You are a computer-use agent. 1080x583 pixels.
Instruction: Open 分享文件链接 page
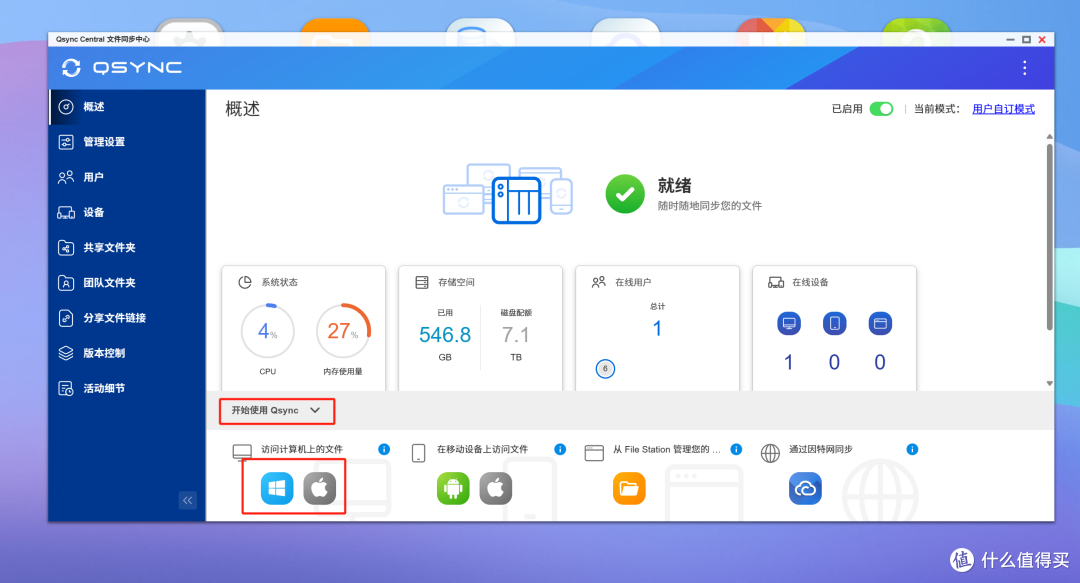[127, 318]
